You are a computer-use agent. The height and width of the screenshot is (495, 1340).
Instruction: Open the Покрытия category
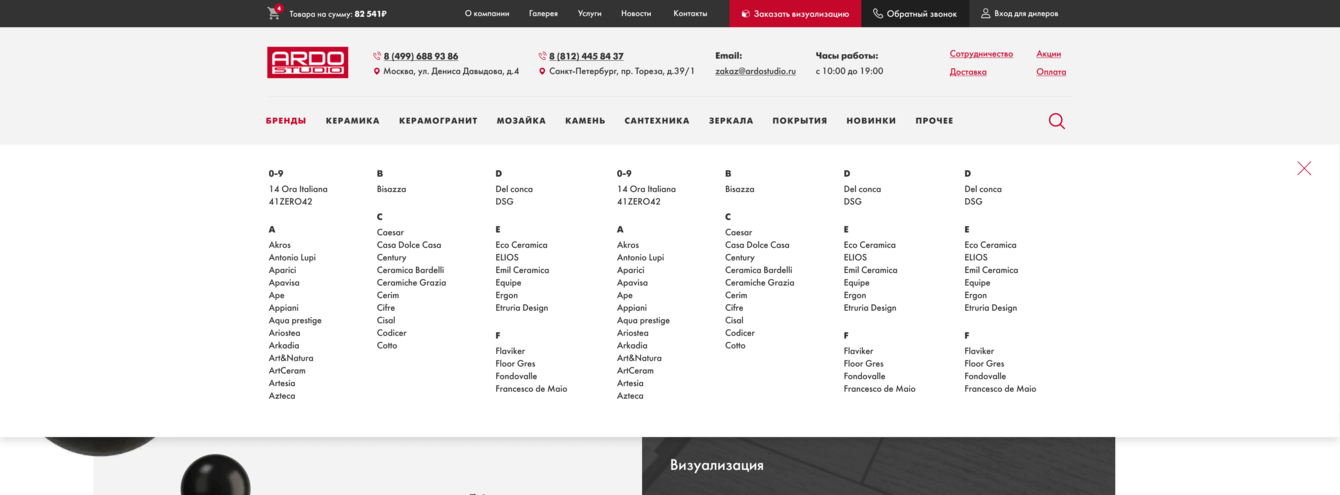click(800, 121)
